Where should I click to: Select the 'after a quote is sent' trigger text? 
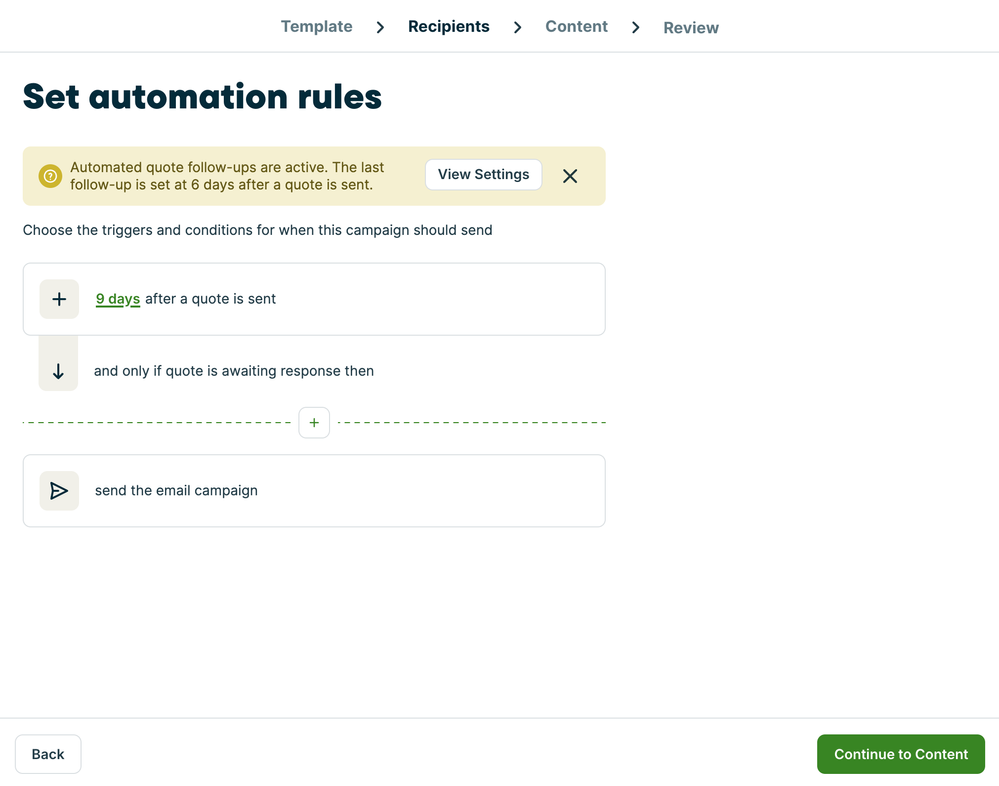pos(211,299)
